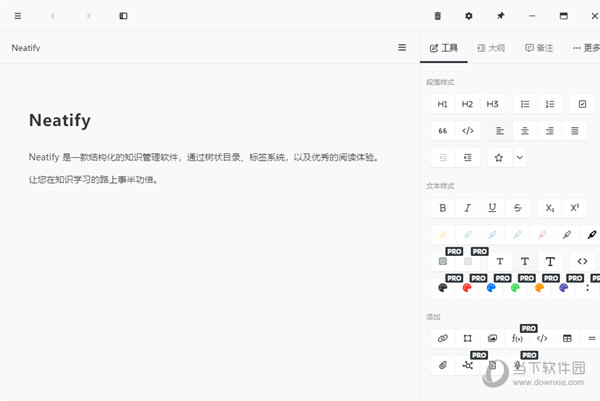Insert a numbered list

550,104
